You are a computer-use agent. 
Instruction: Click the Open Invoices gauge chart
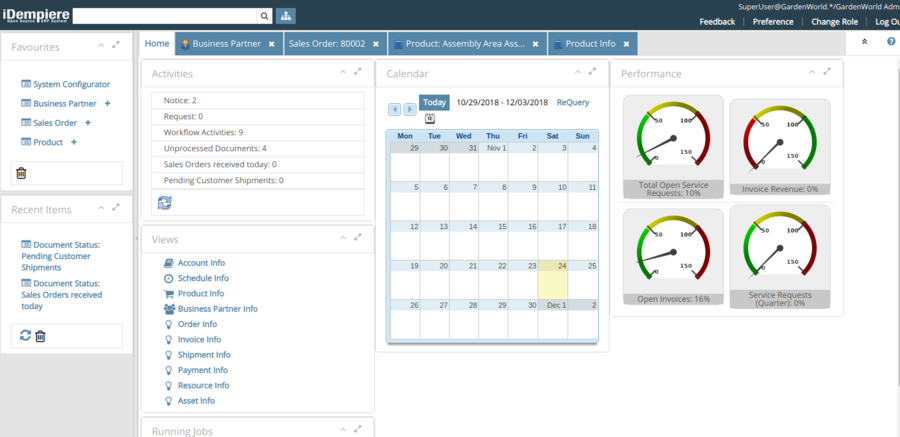(x=673, y=251)
